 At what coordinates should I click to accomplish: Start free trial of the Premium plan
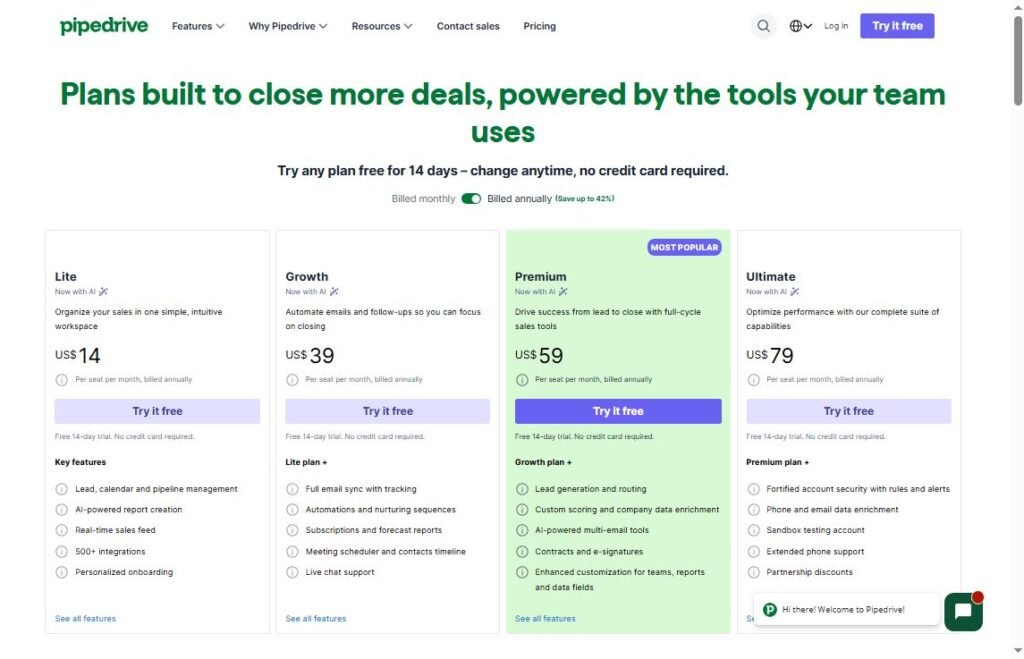coord(618,411)
